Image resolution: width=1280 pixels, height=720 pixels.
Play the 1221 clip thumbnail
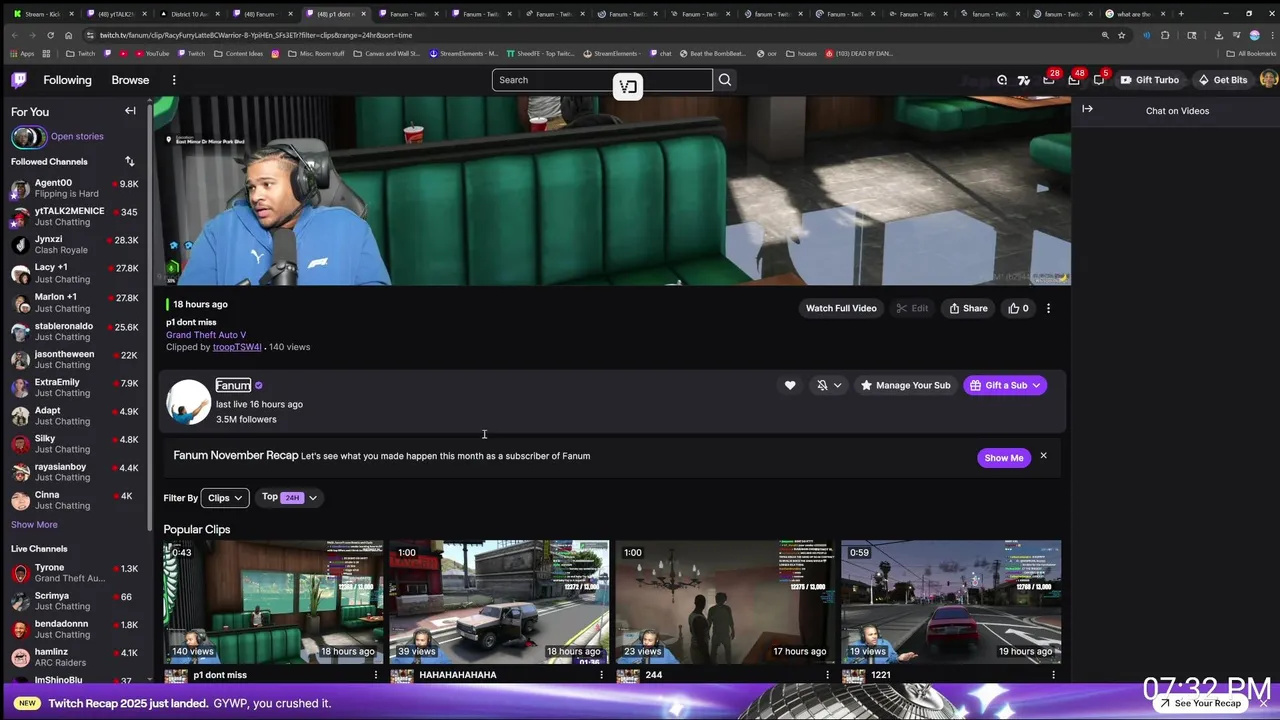coord(951,602)
